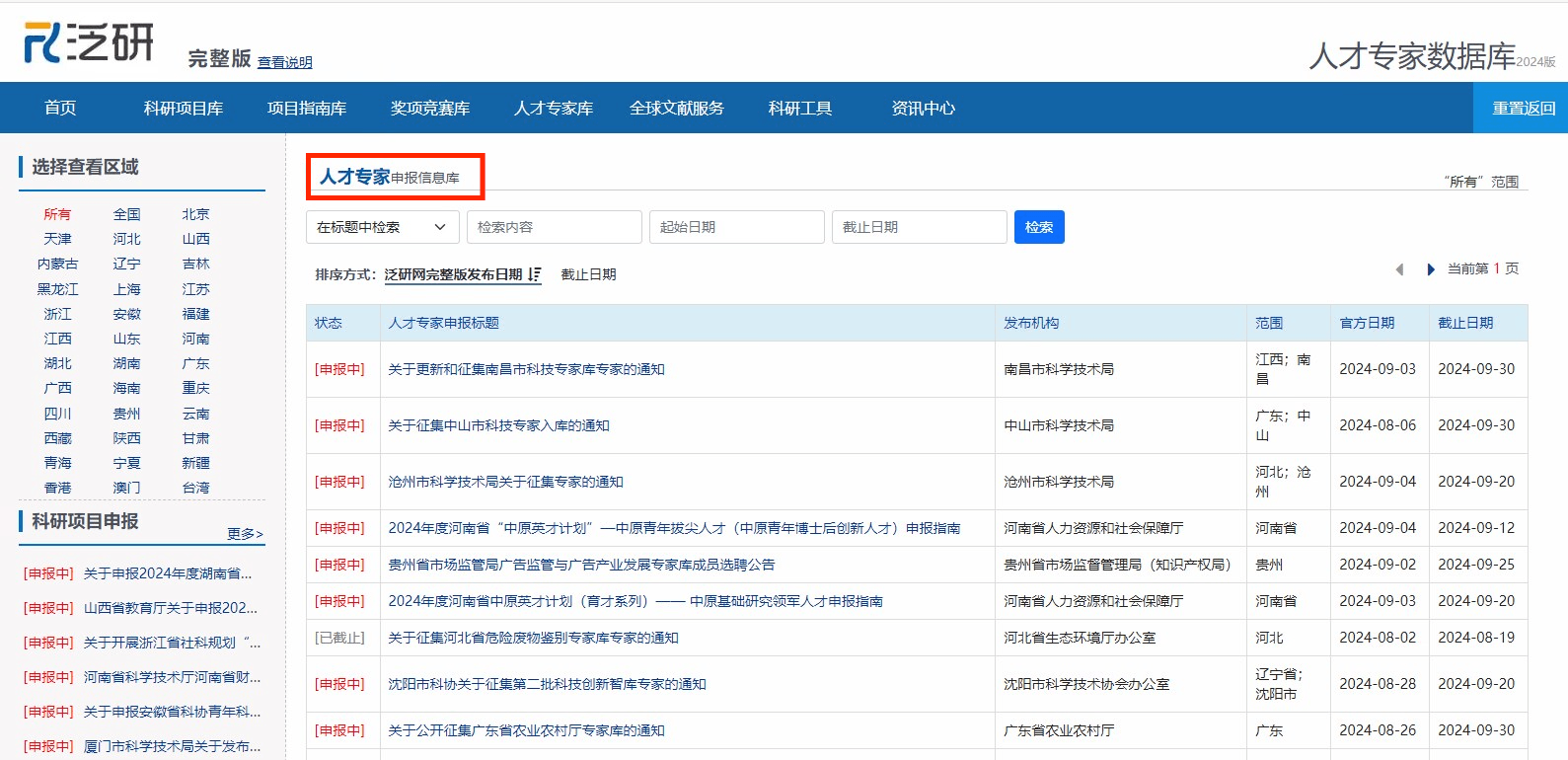Select region 四川
This screenshot has width=1568, height=760.
(x=57, y=414)
